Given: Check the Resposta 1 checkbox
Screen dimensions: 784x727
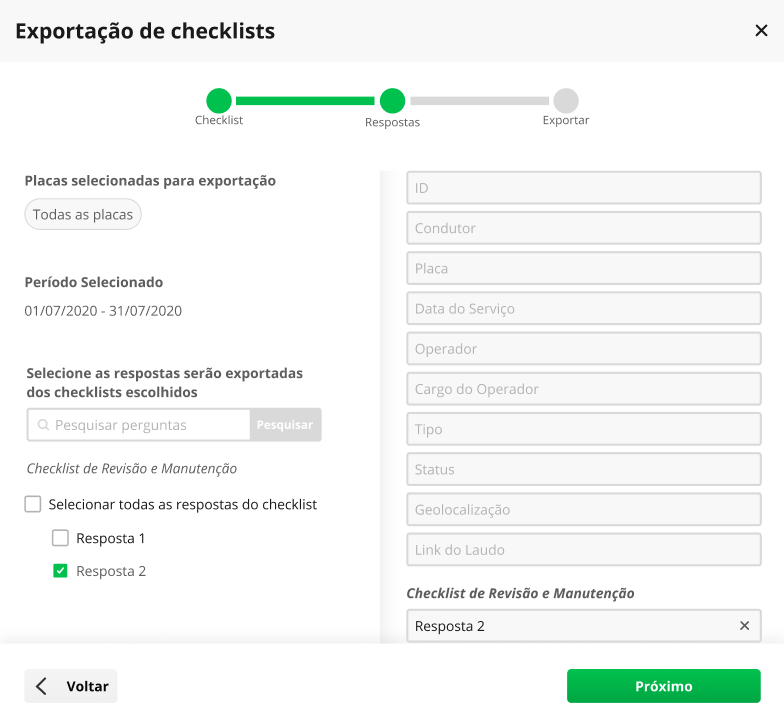Looking at the screenshot, I should point(60,538).
